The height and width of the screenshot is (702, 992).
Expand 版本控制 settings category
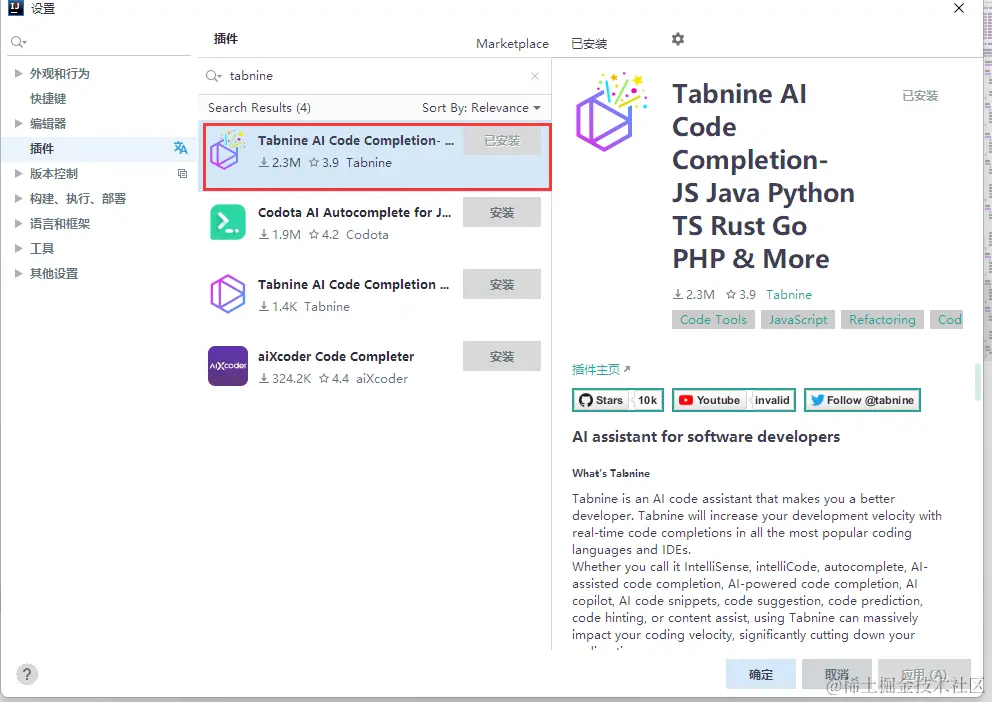click(18, 173)
